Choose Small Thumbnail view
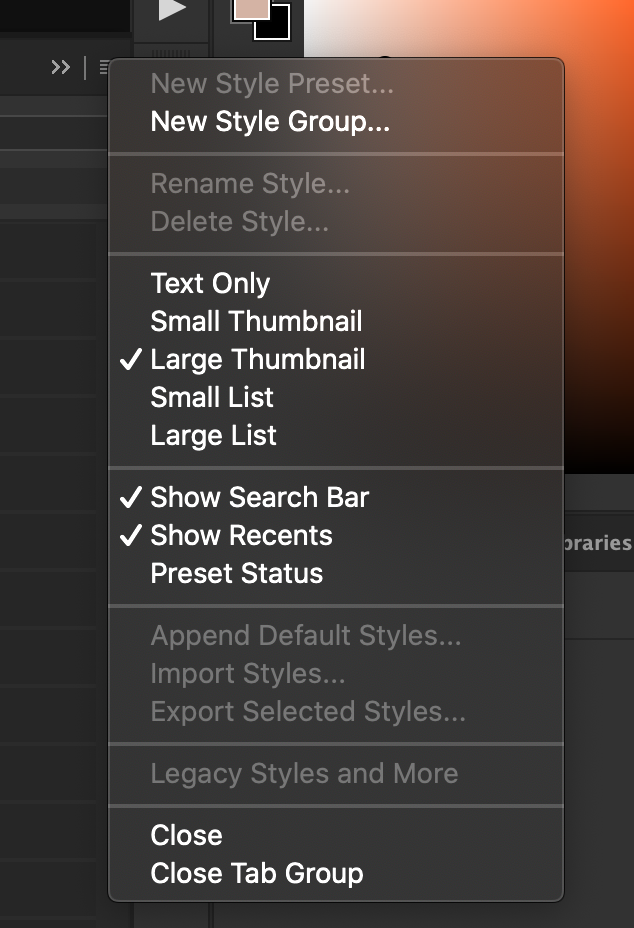634x928 pixels. tap(257, 321)
